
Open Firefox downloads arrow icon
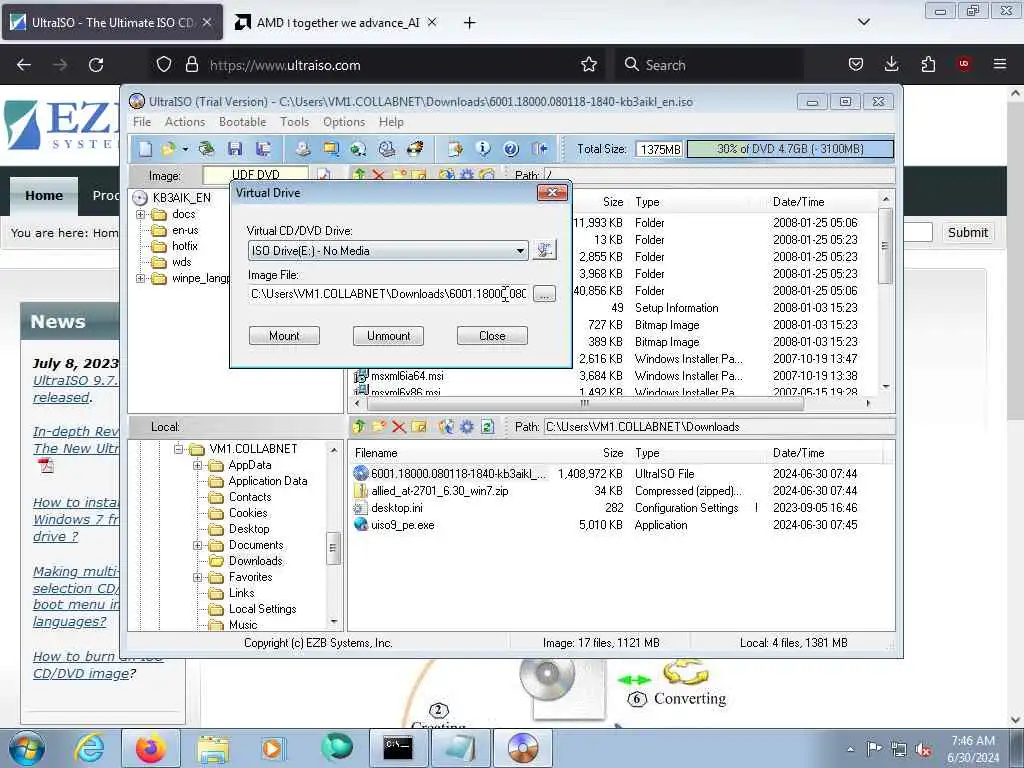click(x=891, y=65)
